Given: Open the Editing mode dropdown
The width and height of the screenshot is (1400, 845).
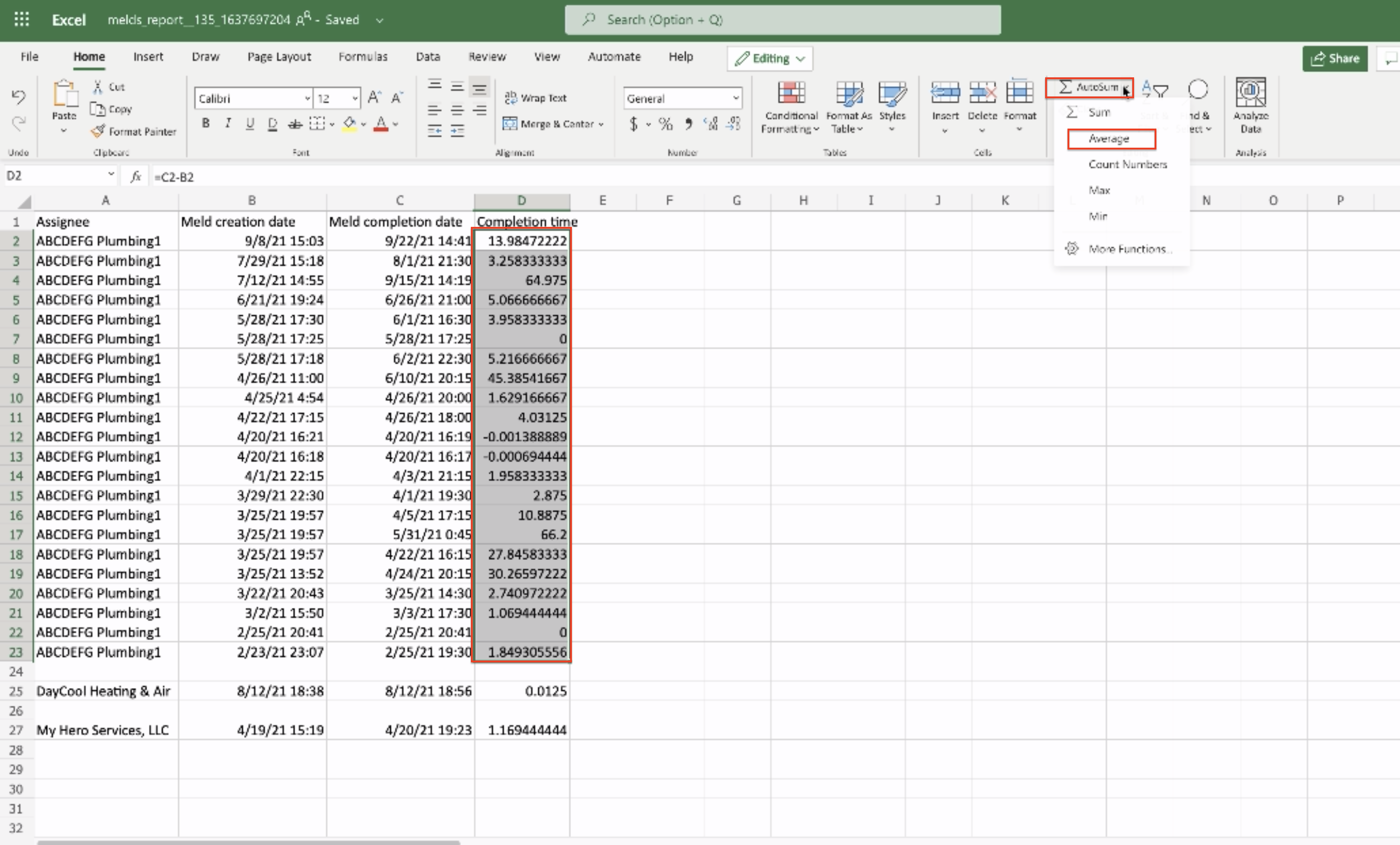Looking at the screenshot, I should tap(769, 59).
